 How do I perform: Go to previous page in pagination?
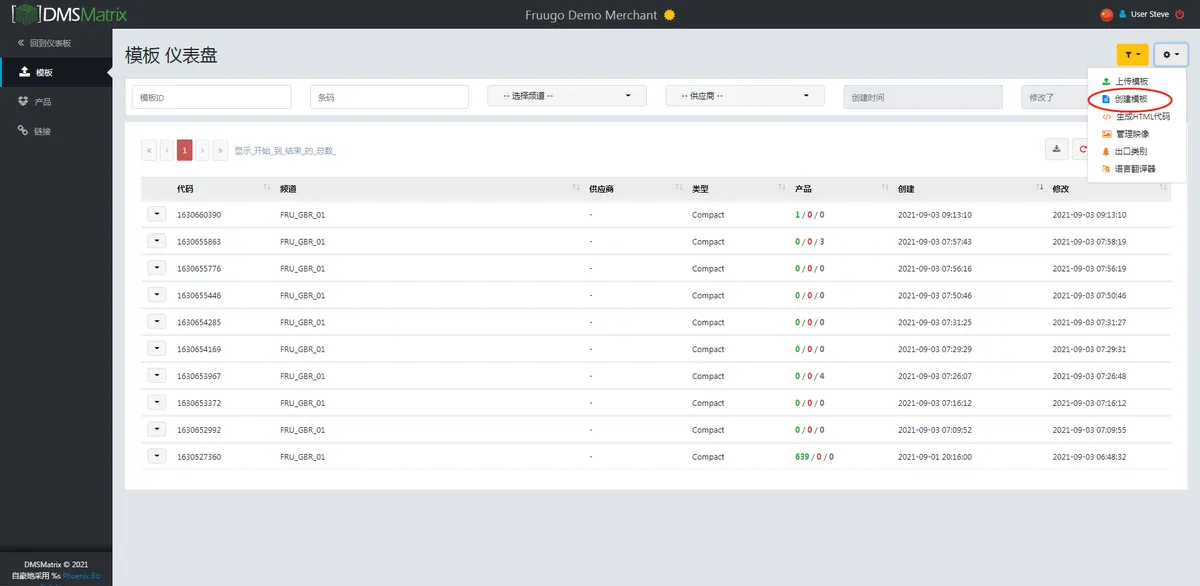point(167,150)
